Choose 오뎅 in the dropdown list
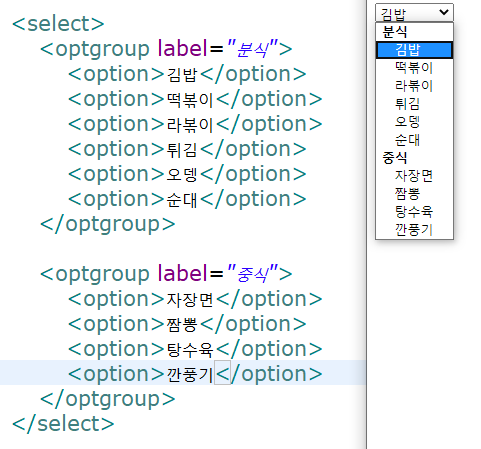 [x=414, y=122]
